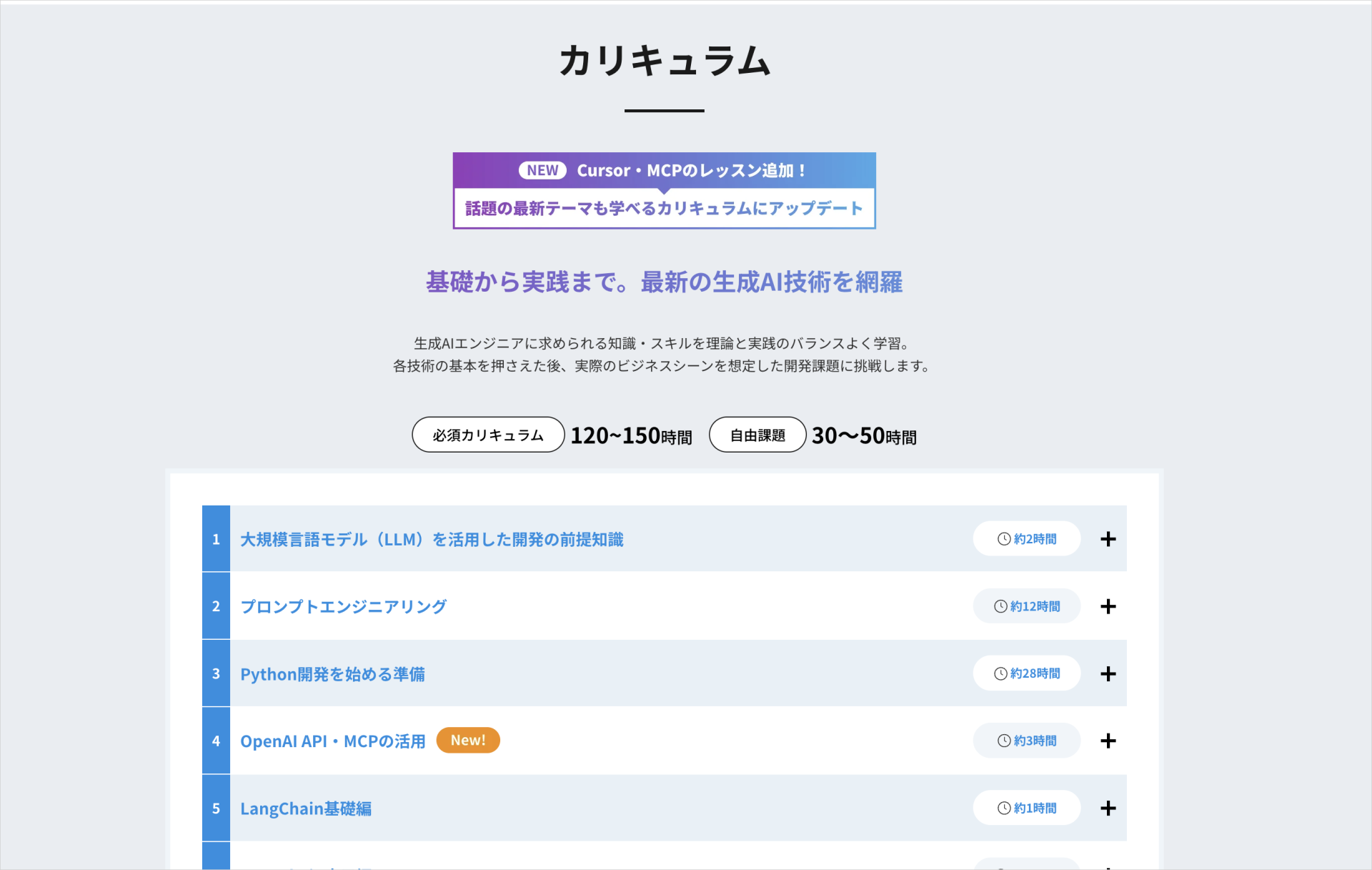Open lesson 大規模言語モデル（LLM）を活用した開発の前提知識

(432, 540)
